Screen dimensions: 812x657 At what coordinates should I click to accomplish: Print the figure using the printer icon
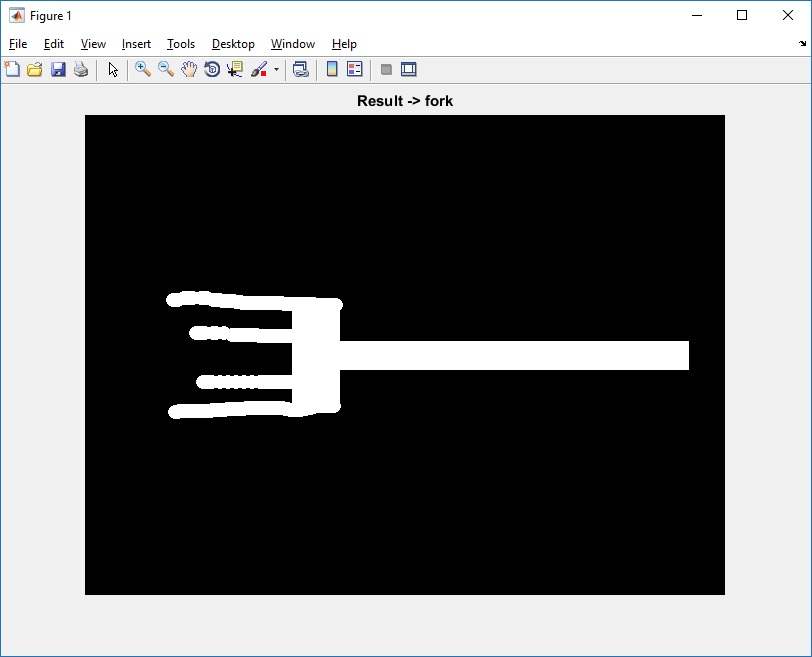coord(81,70)
